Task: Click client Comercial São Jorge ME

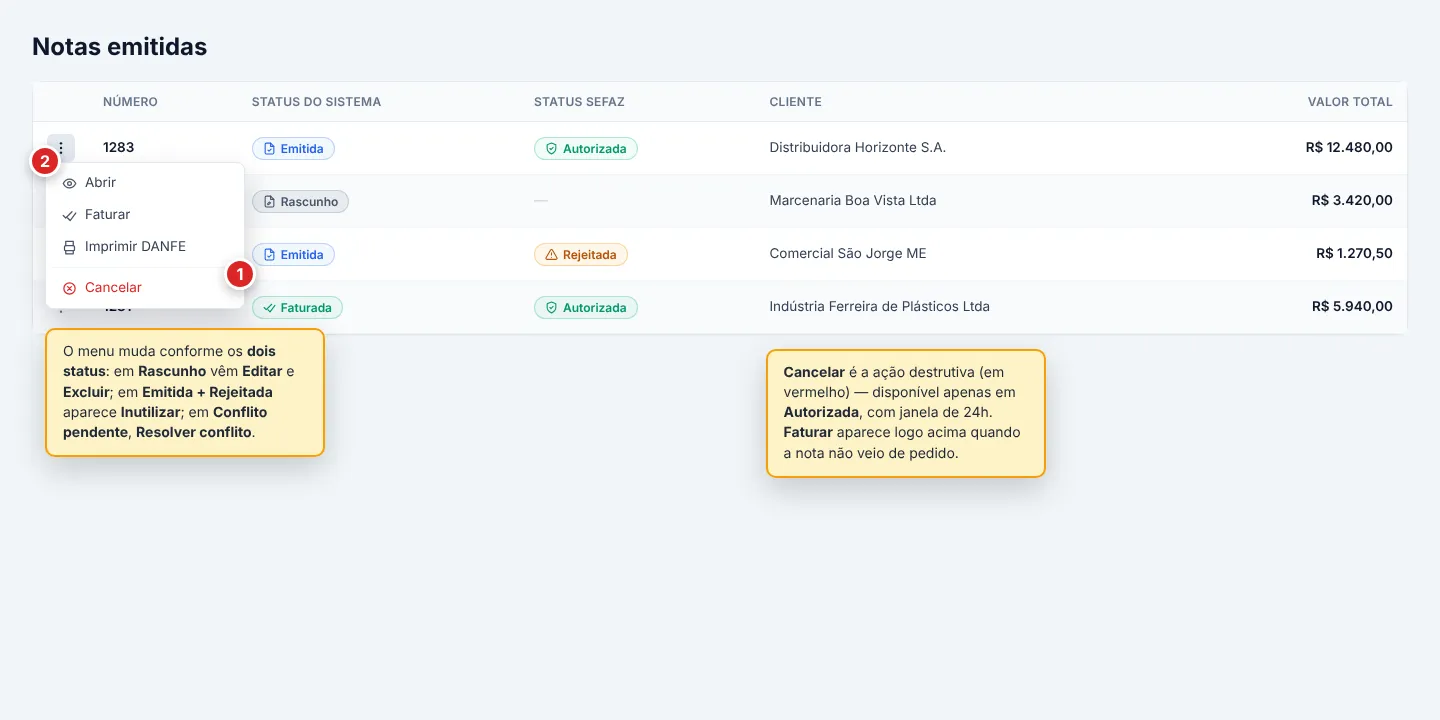Action: tap(848, 253)
